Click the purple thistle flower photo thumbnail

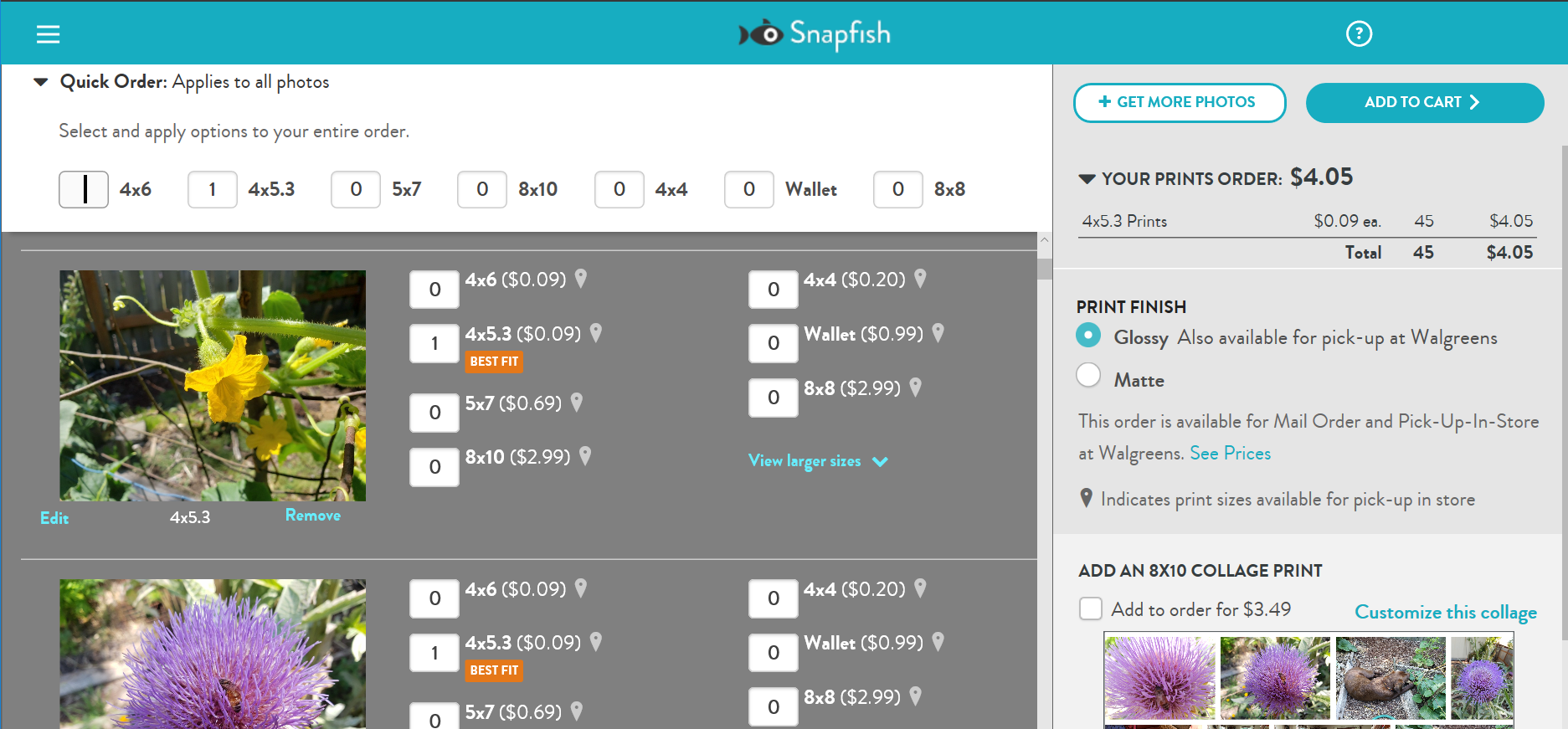[x=213, y=654]
